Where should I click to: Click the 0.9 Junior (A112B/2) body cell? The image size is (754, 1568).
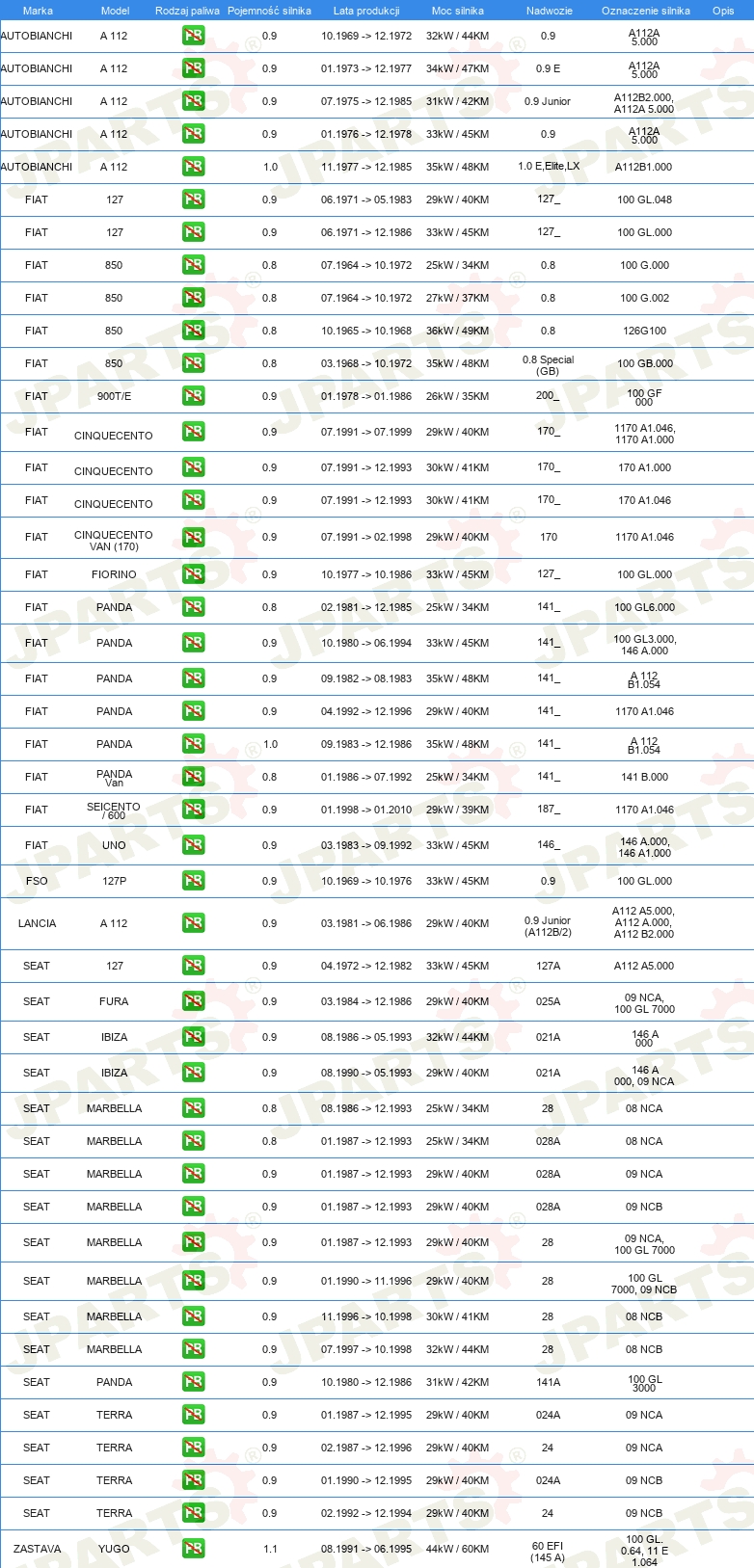pyautogui.click(x=548, y=926)
